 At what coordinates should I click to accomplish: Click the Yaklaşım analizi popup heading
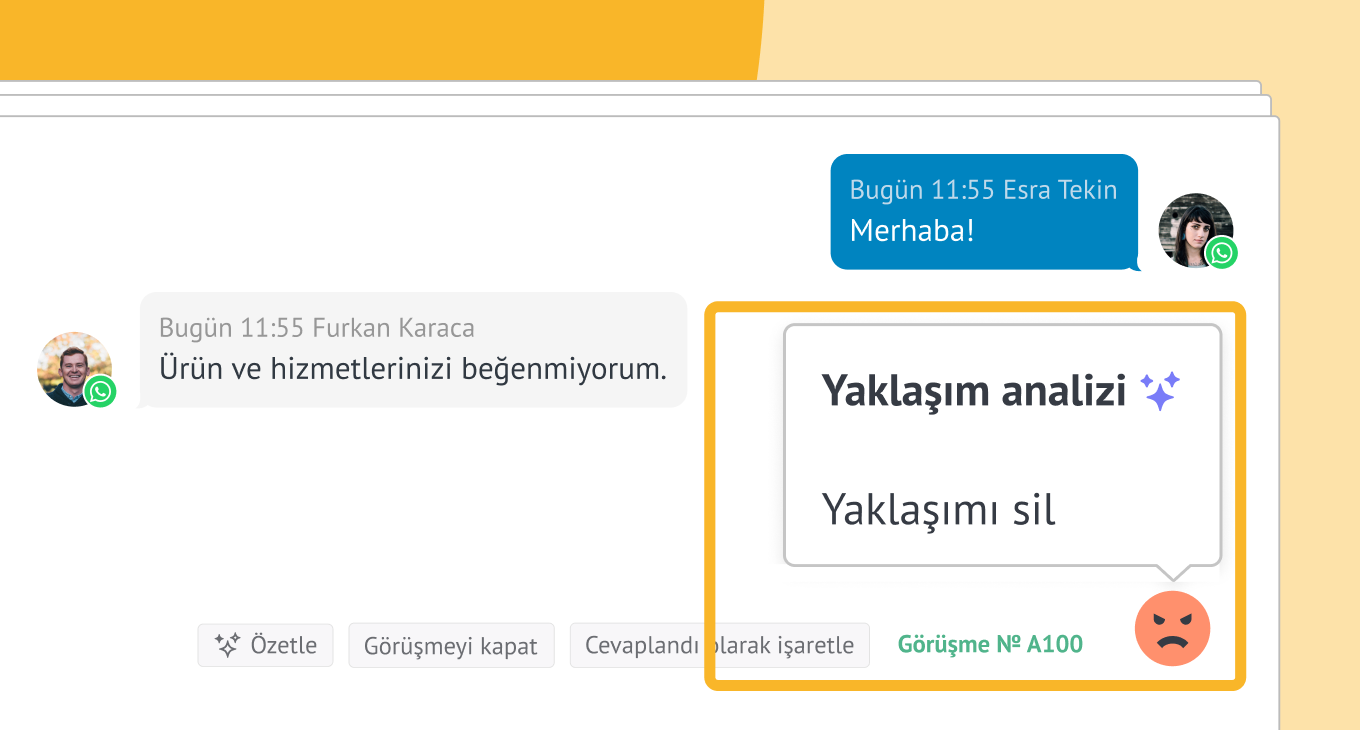click(x=973, y=391)
